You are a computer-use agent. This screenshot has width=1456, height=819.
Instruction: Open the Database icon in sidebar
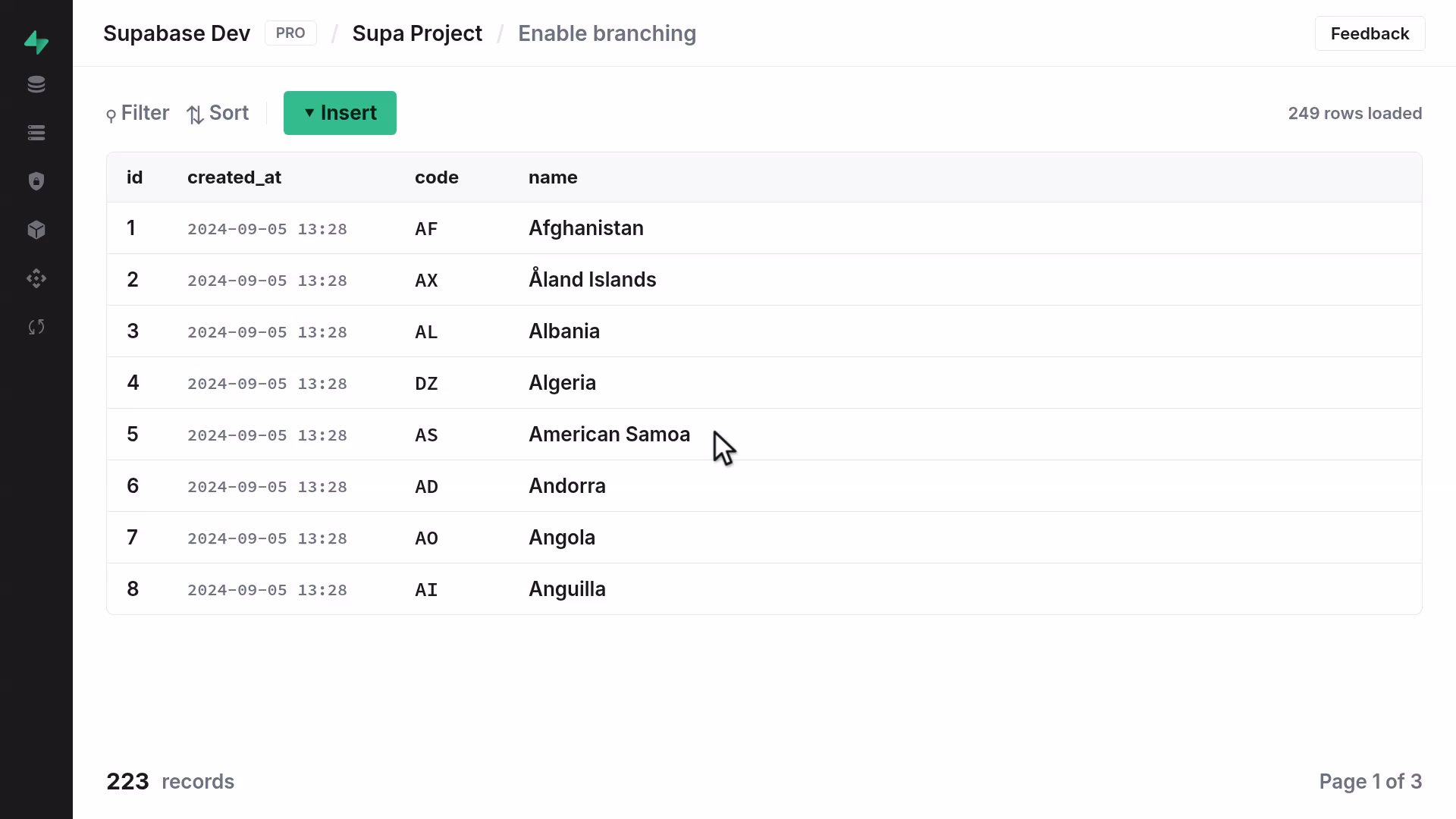click(x=36, y=84)
